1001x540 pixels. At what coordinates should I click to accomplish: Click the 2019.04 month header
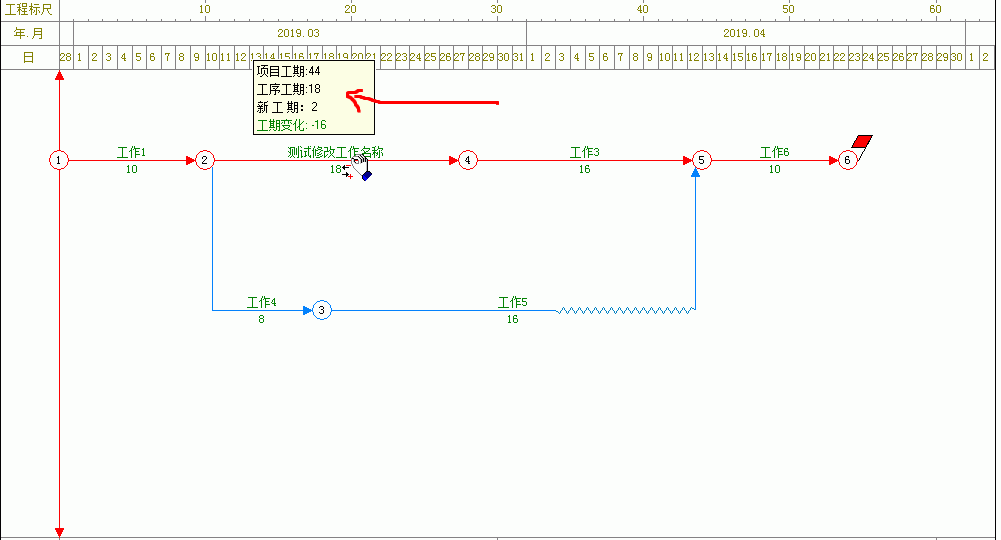(744, 33)
